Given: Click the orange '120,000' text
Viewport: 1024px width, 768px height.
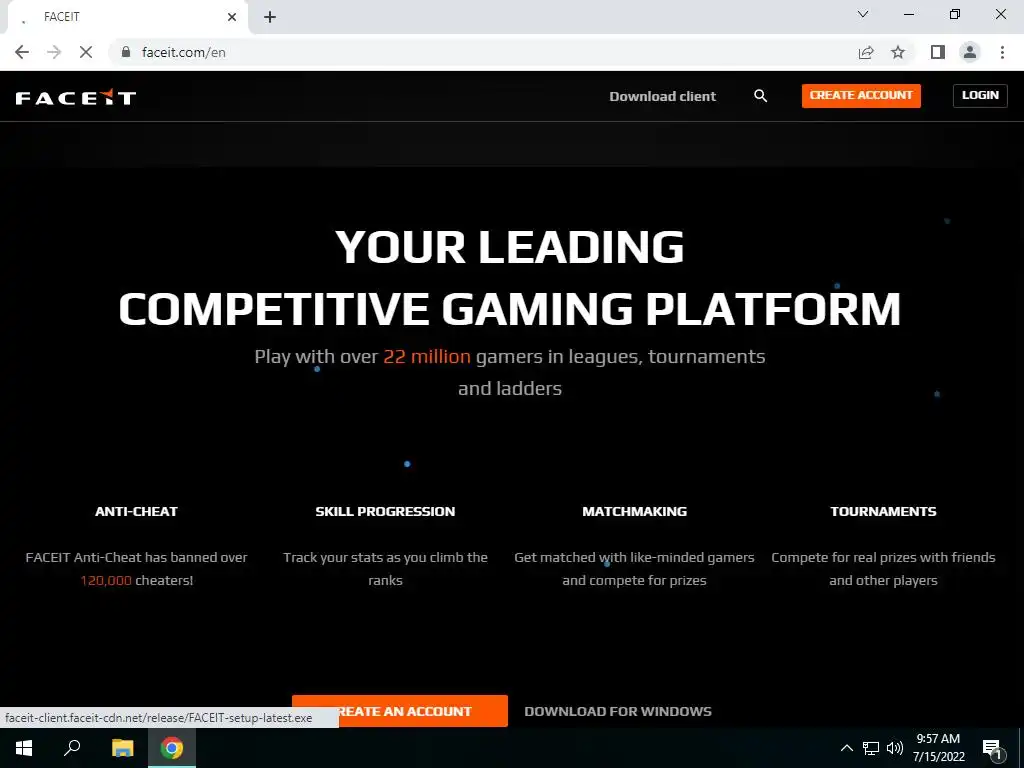Looking at the screenshot, I should point(106,581).
